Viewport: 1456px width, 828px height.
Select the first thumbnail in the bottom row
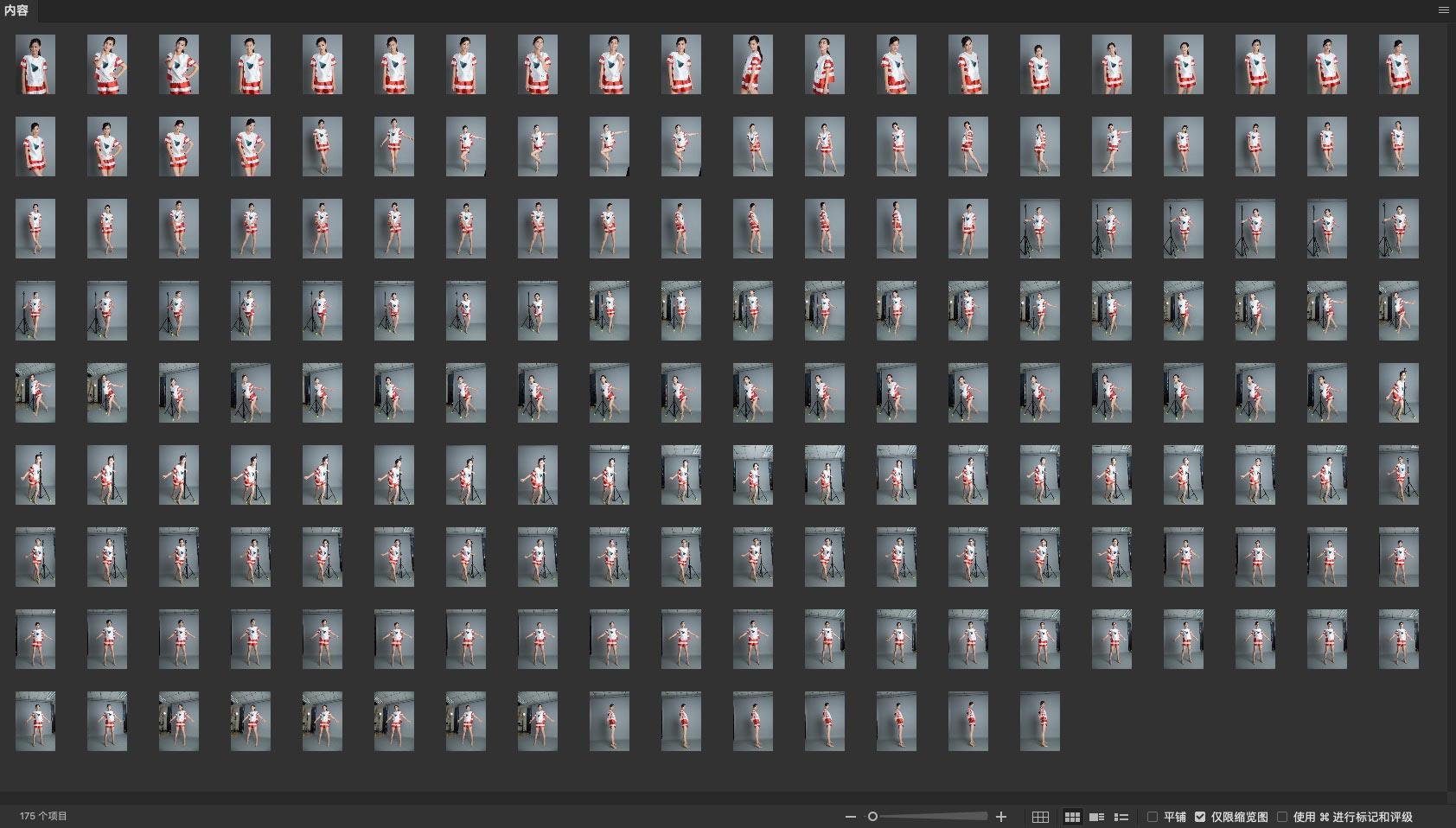pos(35,721)
